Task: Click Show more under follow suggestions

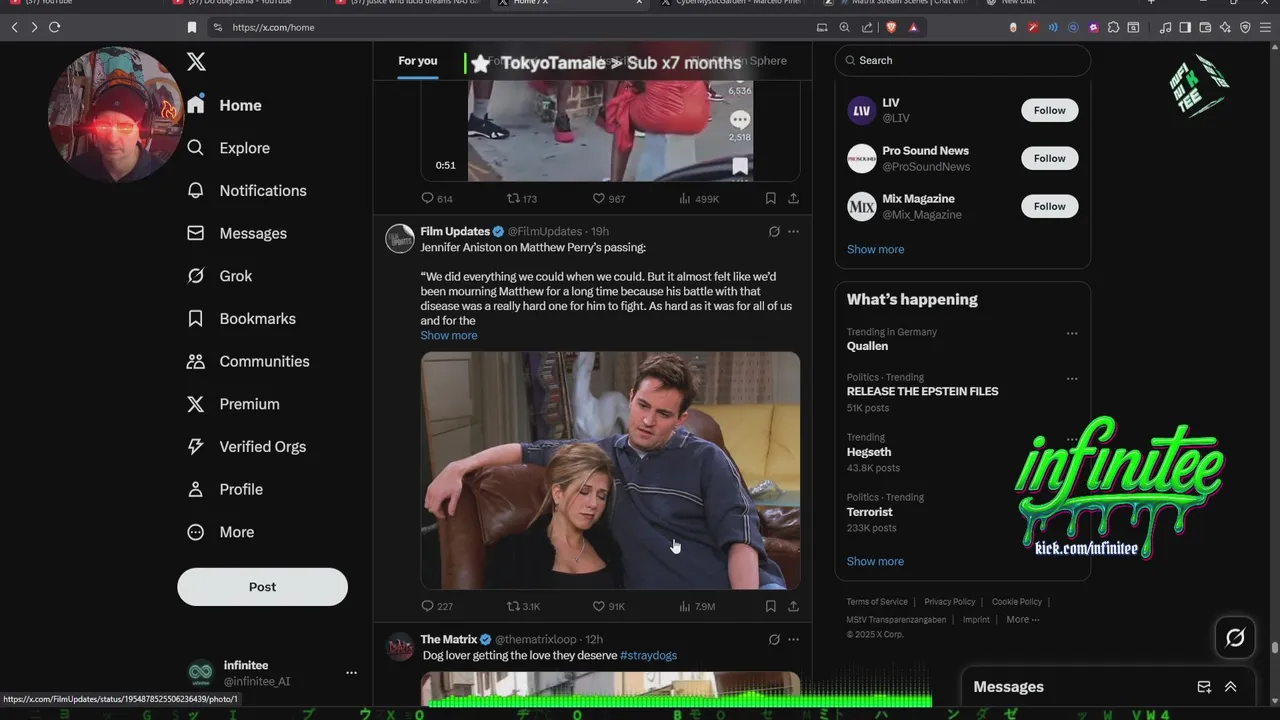Action: coord(875,249)
